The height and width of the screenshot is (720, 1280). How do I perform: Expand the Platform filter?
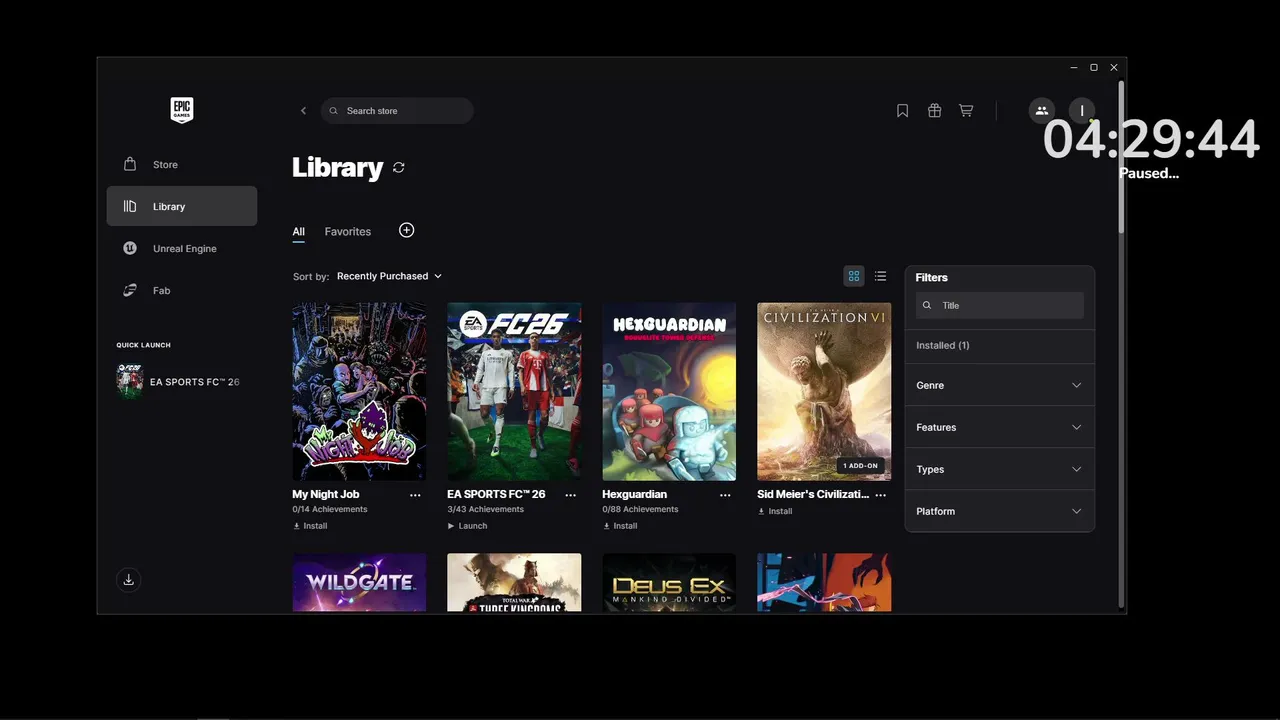click(x=1000, y=511)
